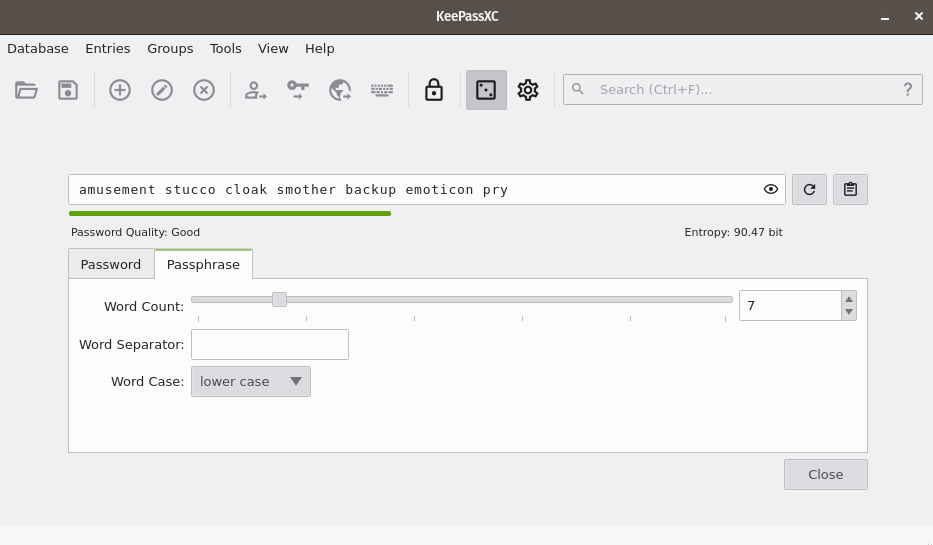Click the Close button
The height and width of the screenshot is (545, 933).
point(825,474)
